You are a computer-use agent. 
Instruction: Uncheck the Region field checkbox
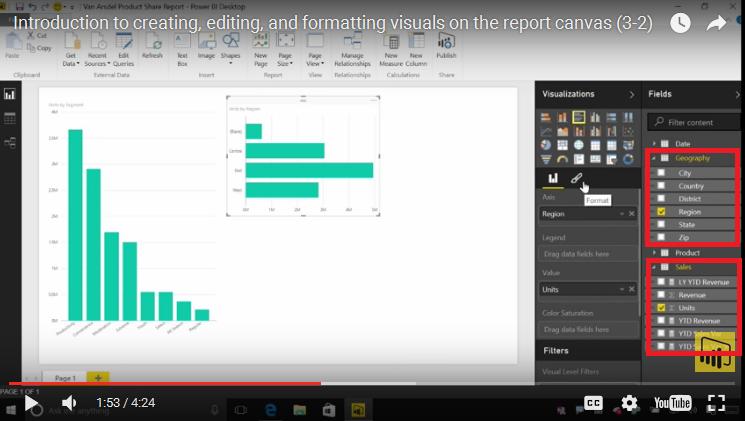point(661,211)
